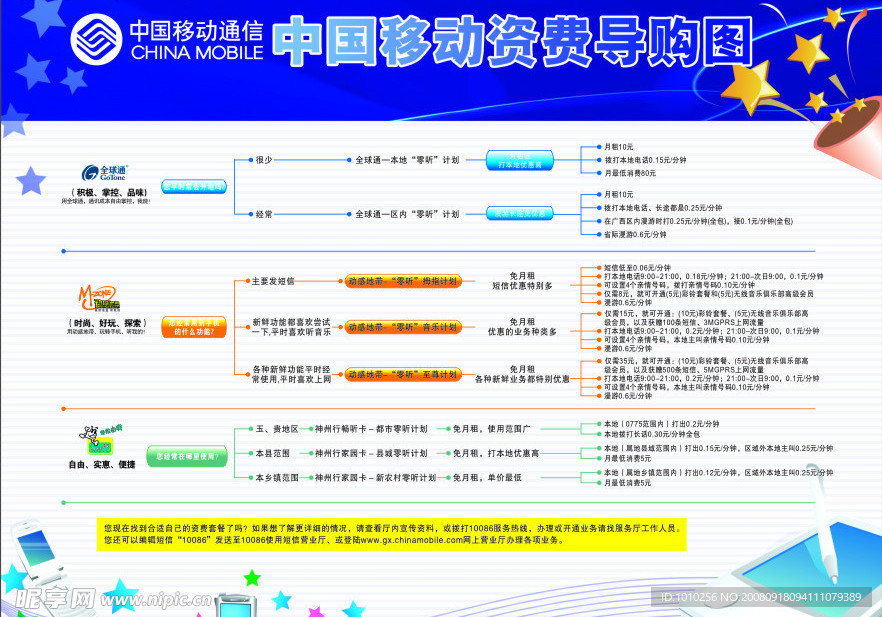This screenshot has width=882, height=617.
Task: Click the 免月租，单价最低 text
Action: point(487,478)
